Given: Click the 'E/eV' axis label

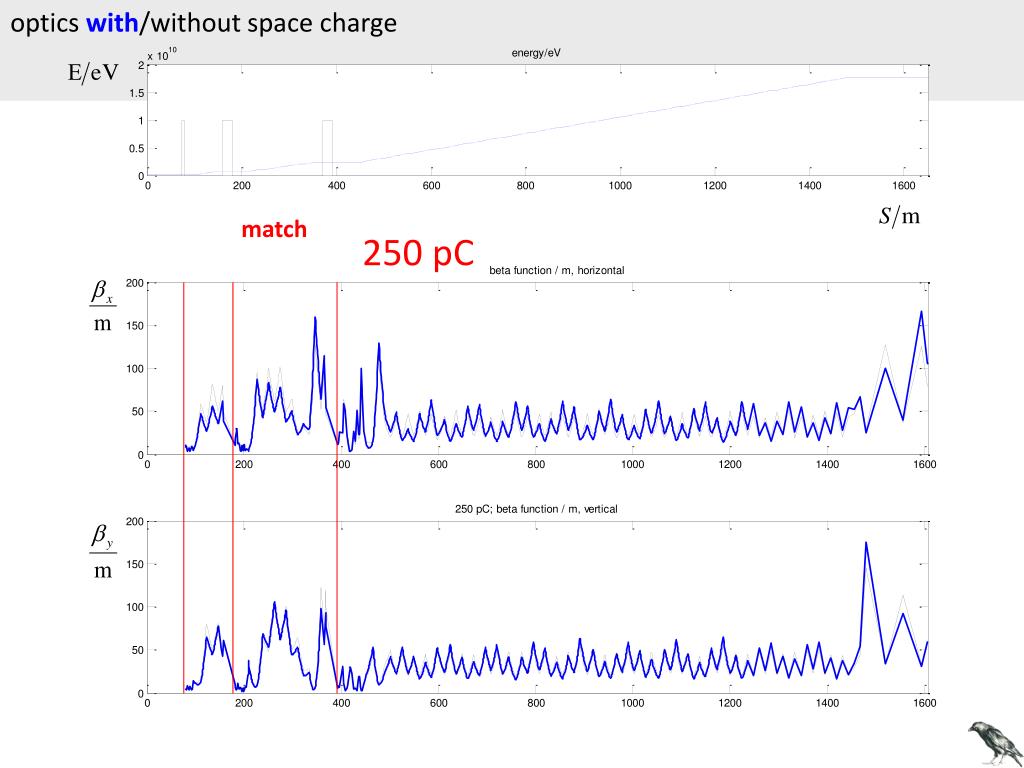Looking at the screenshot, I should pos(93,72).
